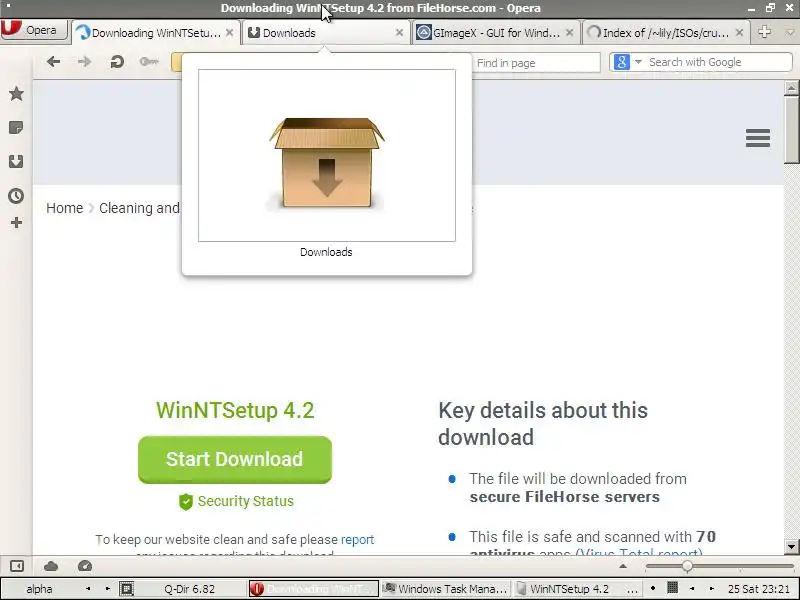Switch to Q-Dir 6.82 in taskbar
This screenshot has height=600, width=800.
(189, 589)
